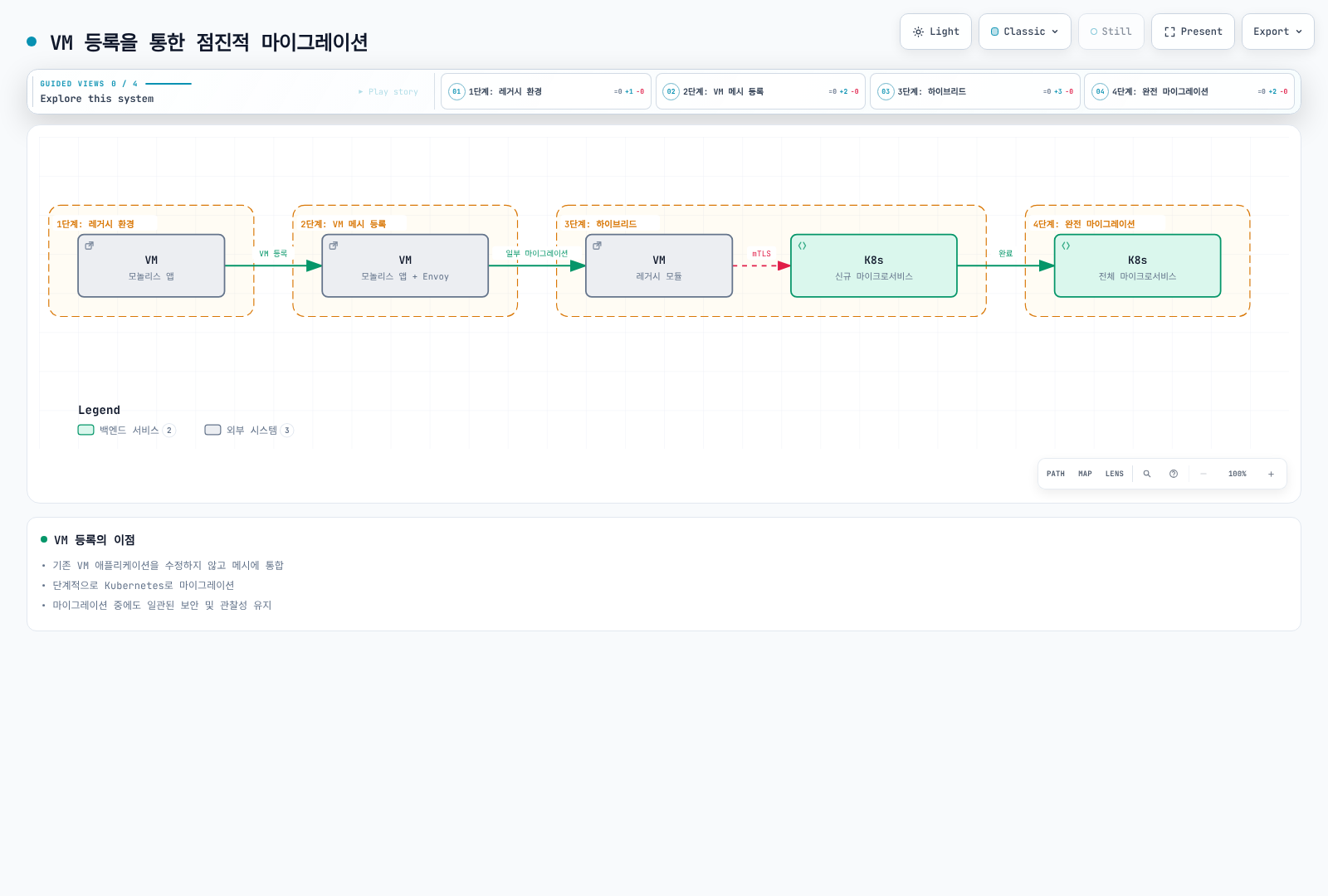Activate PATH mode in canvas toolbar

tap(1056, 474)
